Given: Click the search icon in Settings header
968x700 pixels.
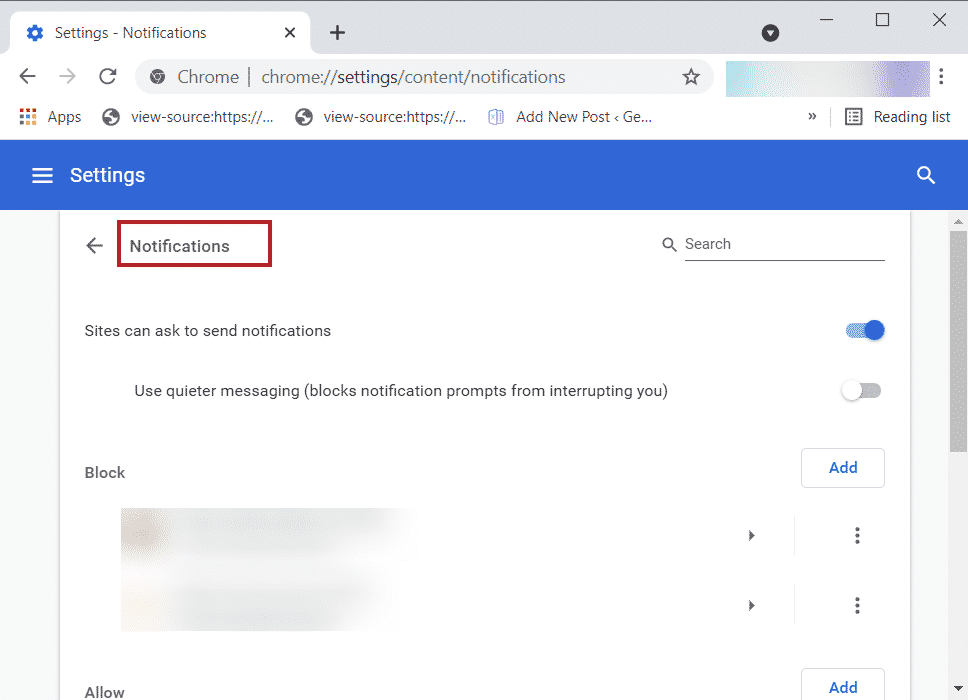Looking at the screenshot, I should point(925,175).
